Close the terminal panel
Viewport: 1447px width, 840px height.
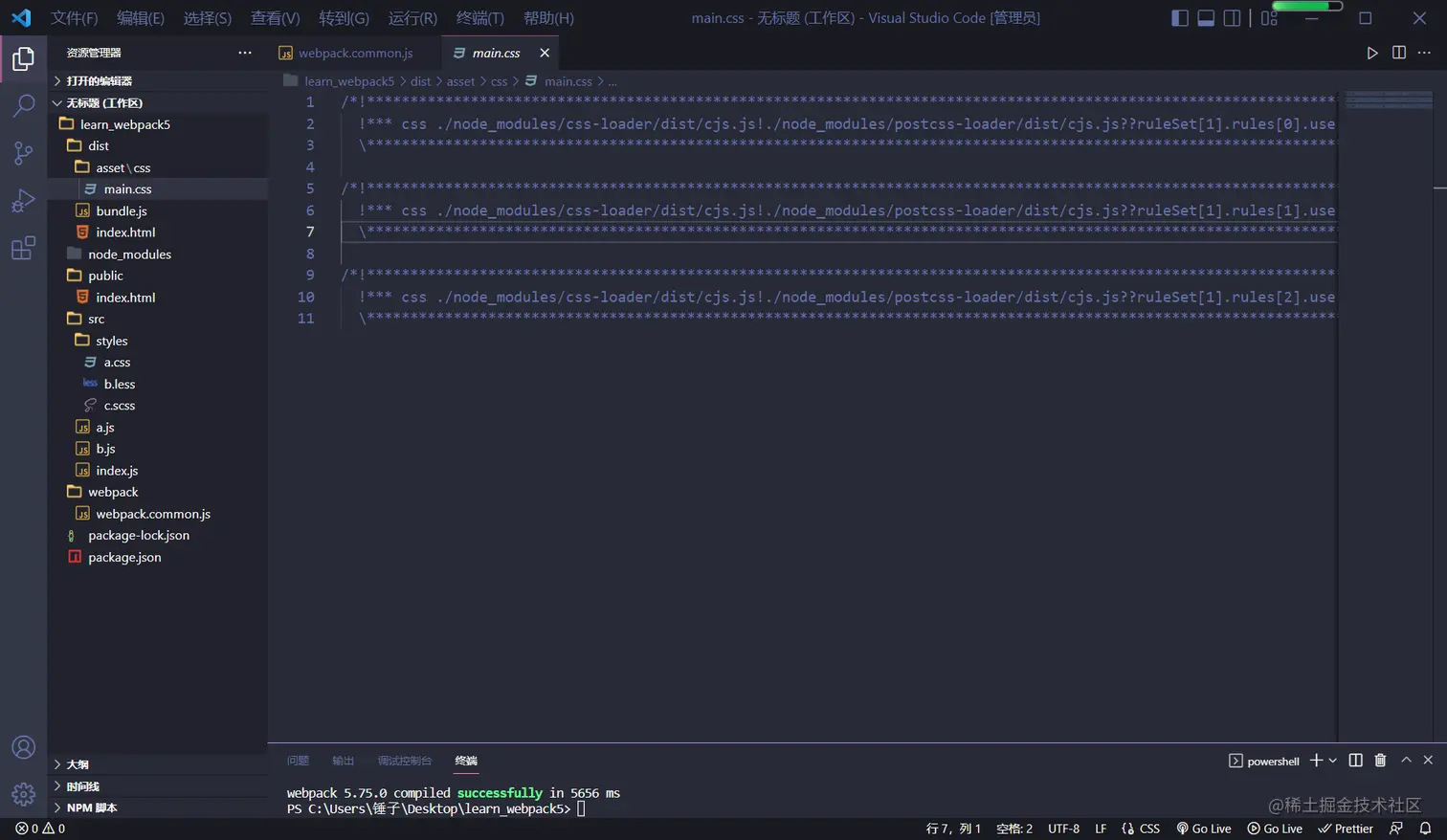pyautogui.click(x=1428, y=761)
